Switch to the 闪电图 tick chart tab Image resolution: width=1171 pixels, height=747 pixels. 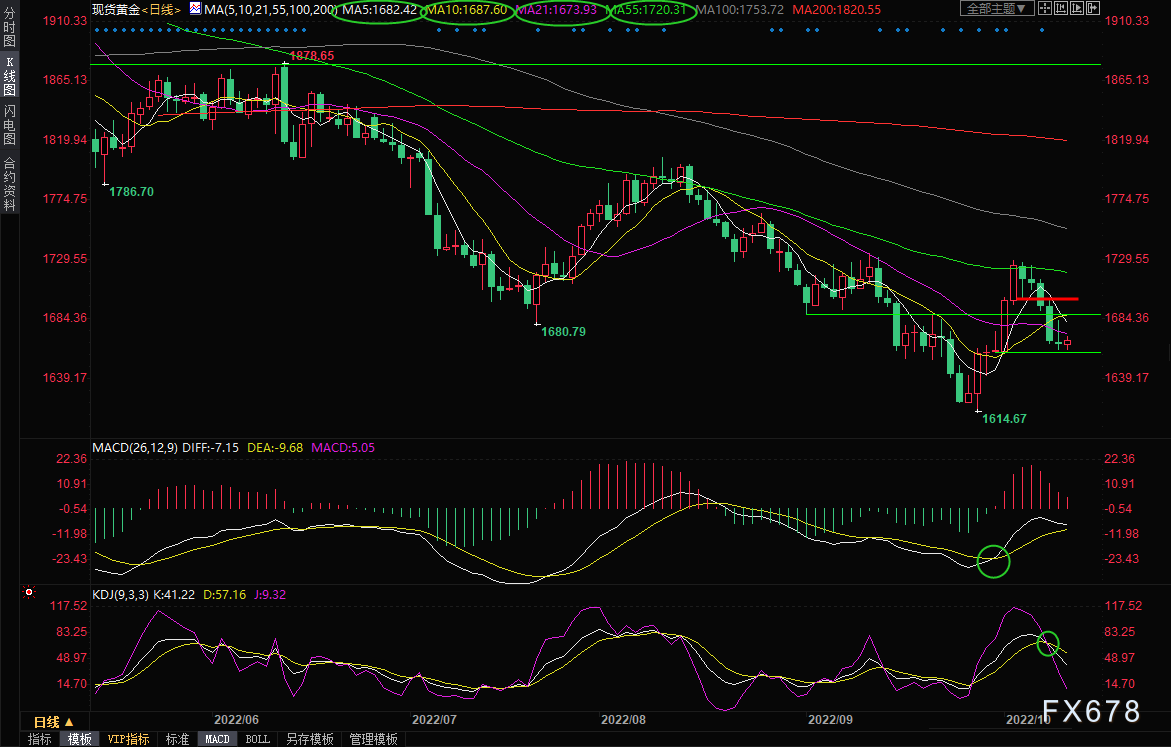click(x=10, y=125)
